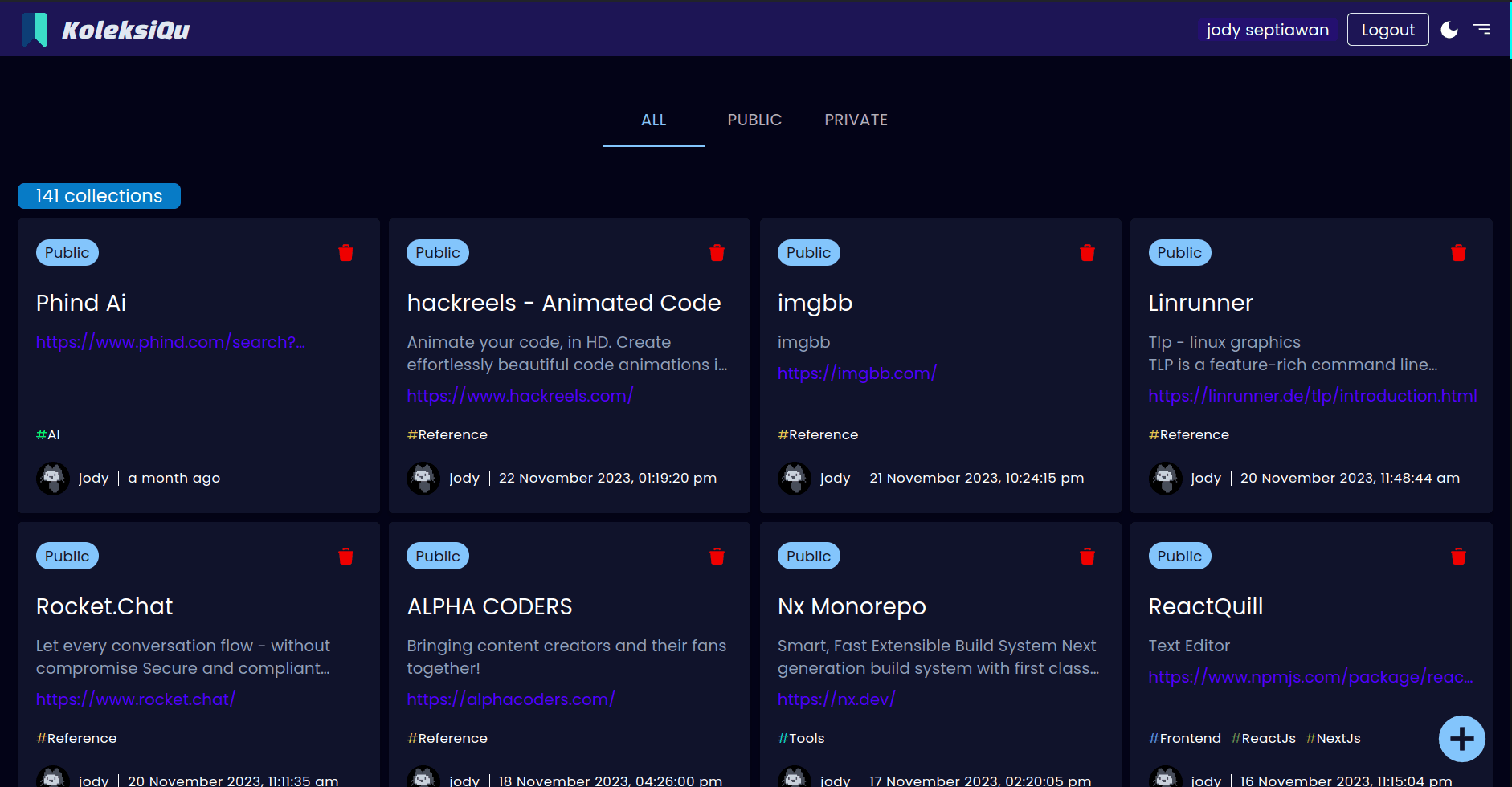Select the ALL tab

click(653, 120)
